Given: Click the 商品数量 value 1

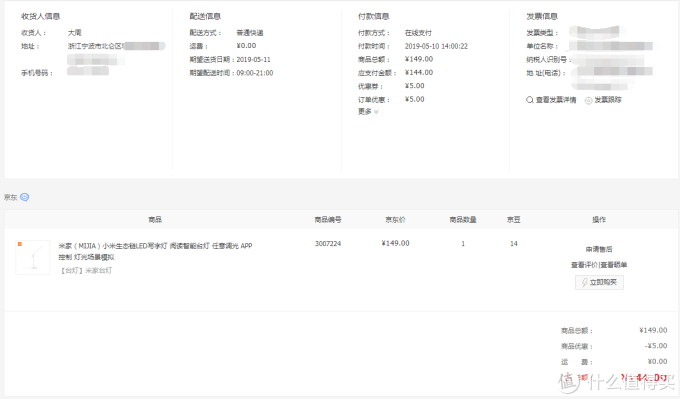Looking at the screenshot, I should pyautogui.click(x=463, y=244).
